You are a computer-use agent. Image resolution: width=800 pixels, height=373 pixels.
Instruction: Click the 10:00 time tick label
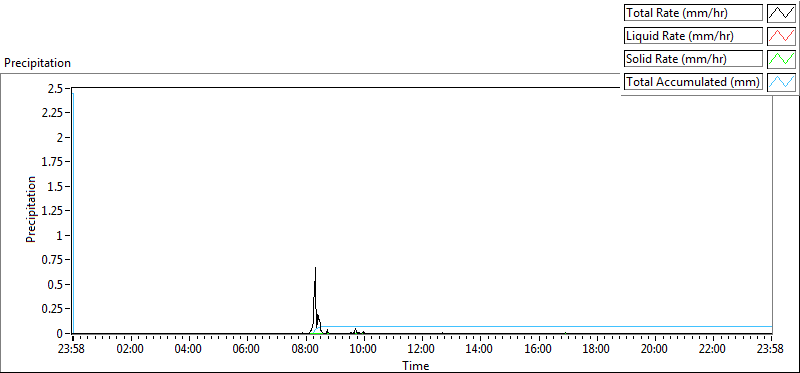coord(364,350)
